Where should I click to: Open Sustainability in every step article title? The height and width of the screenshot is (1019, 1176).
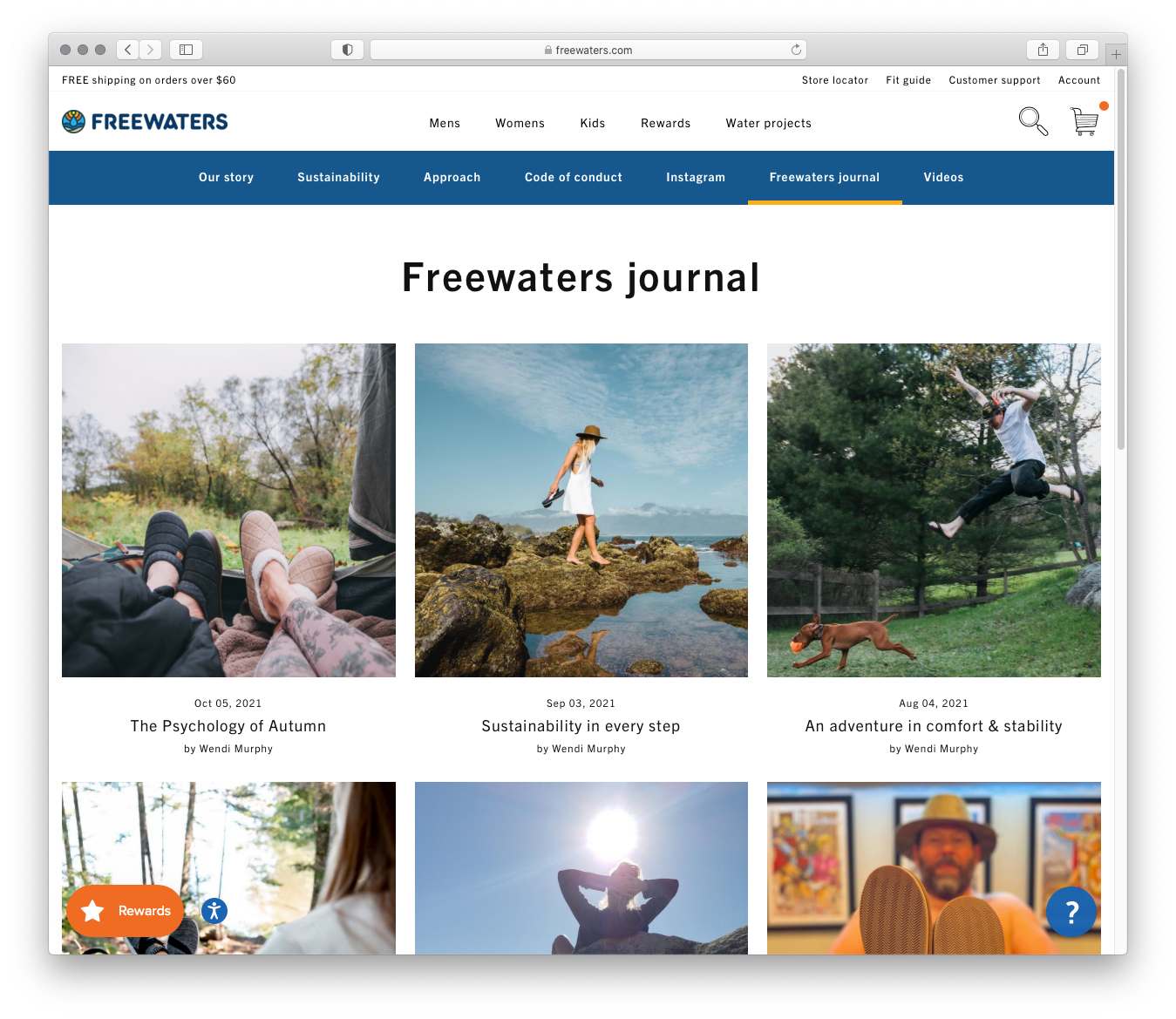coord(581,726)
